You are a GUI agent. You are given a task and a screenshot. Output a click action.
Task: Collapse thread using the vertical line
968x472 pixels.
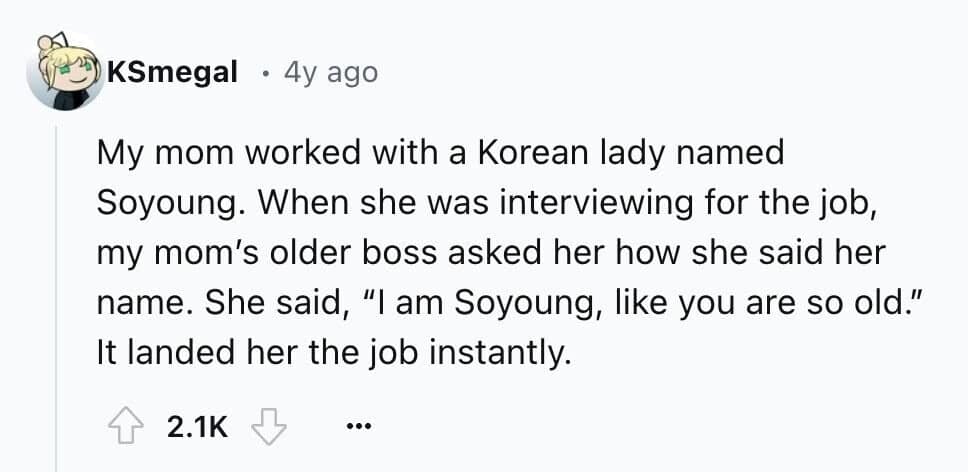tap(56, 300)
